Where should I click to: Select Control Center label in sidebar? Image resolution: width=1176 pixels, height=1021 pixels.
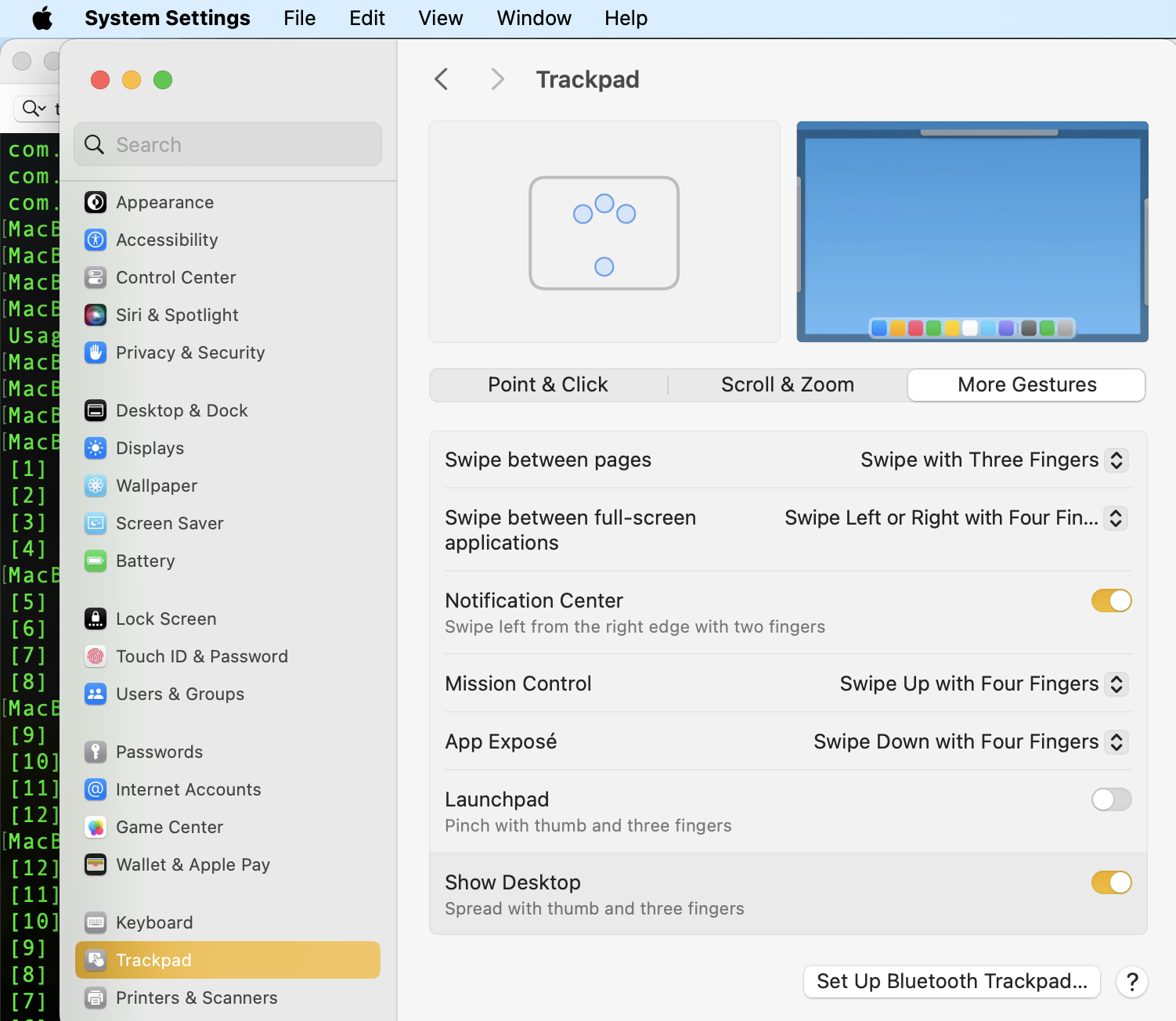[176, 277]
